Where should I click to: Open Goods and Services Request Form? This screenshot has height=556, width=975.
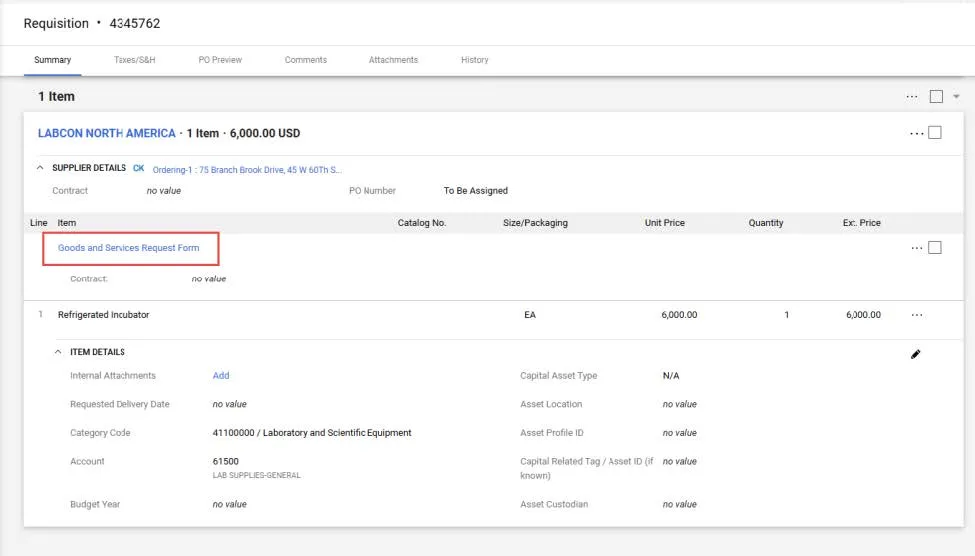[x=129, y=248]
